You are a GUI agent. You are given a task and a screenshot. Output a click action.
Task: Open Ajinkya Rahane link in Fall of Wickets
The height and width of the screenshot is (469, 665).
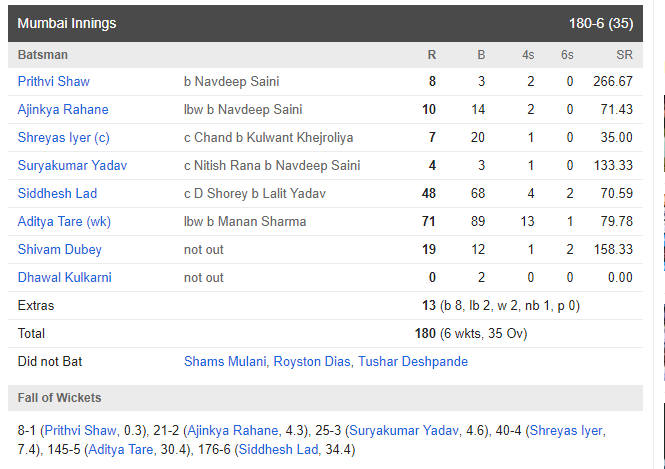pos(232,430)
